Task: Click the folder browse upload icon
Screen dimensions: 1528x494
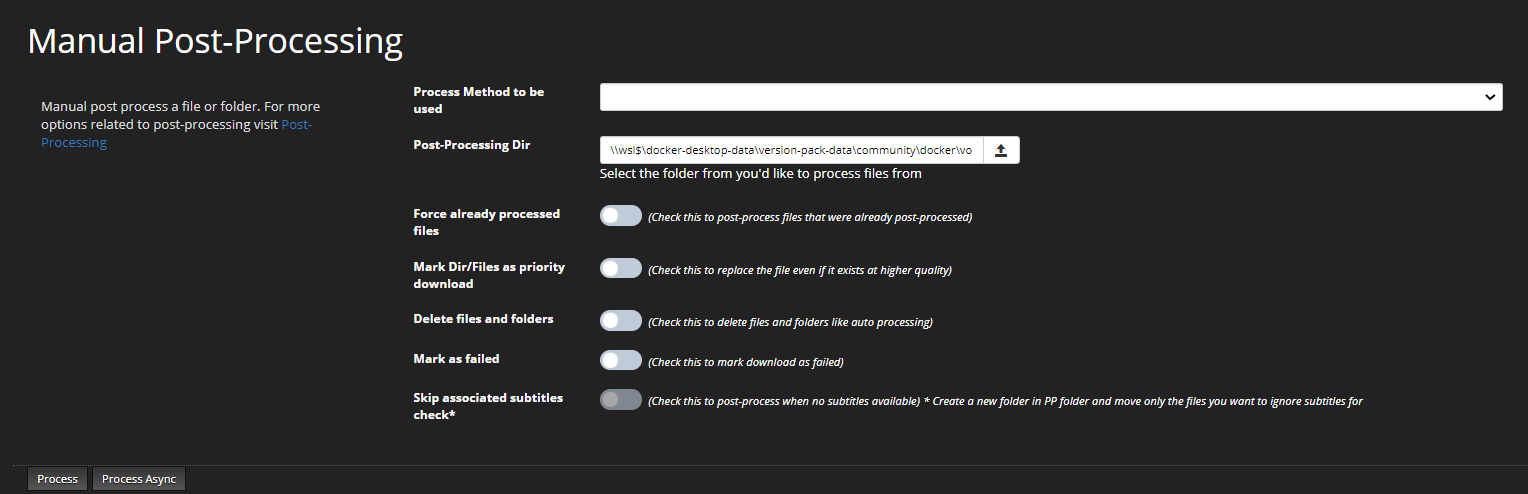Action: [x=1001, y=150]
